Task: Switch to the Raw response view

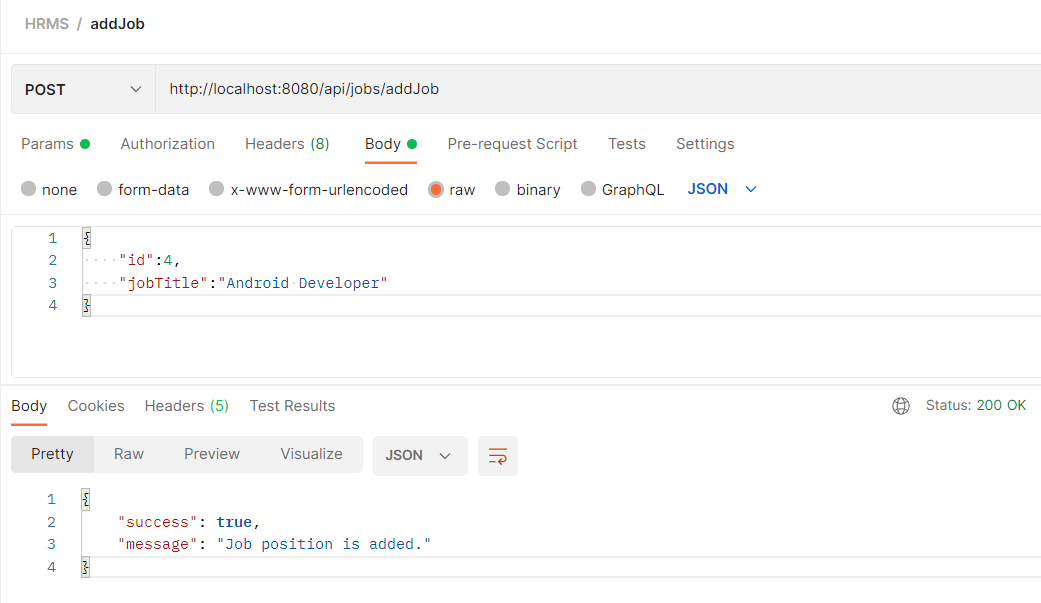Action: click(x=128, y=453)
